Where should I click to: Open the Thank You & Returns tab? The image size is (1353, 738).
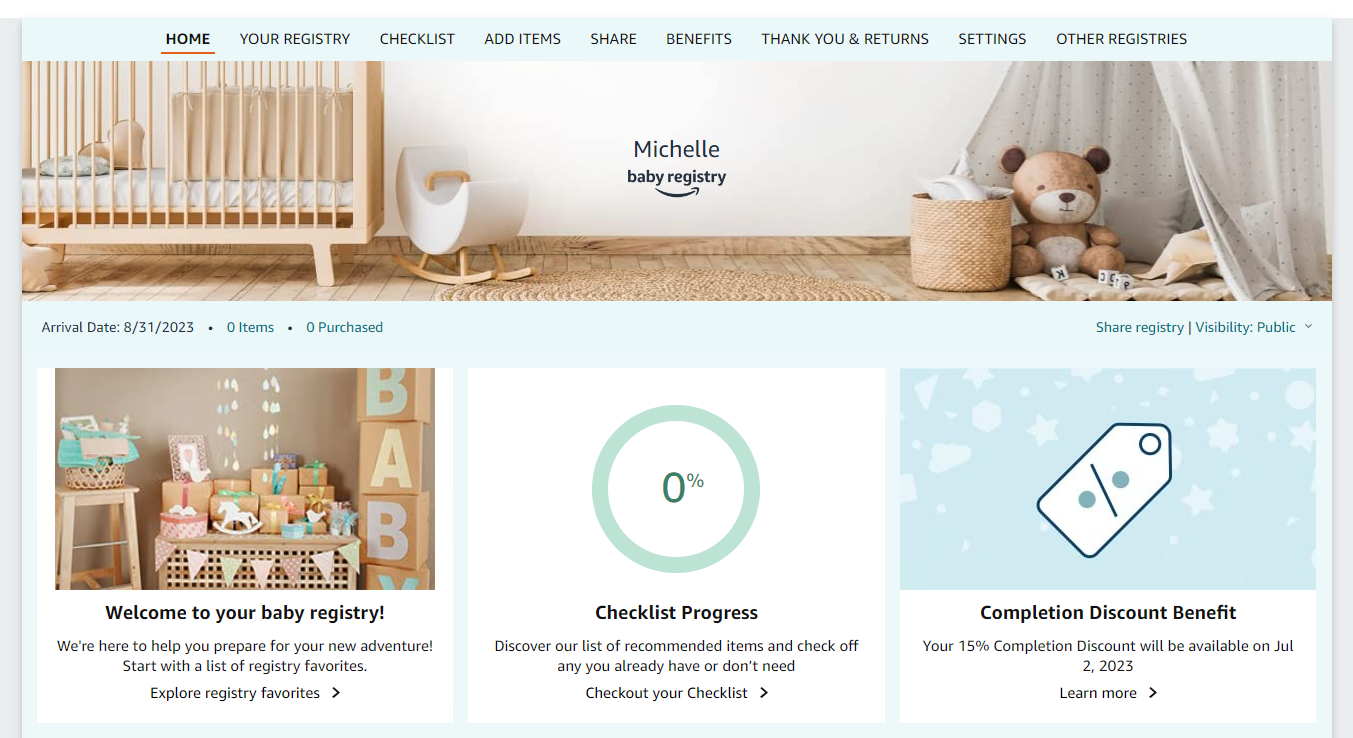[845, 39]
